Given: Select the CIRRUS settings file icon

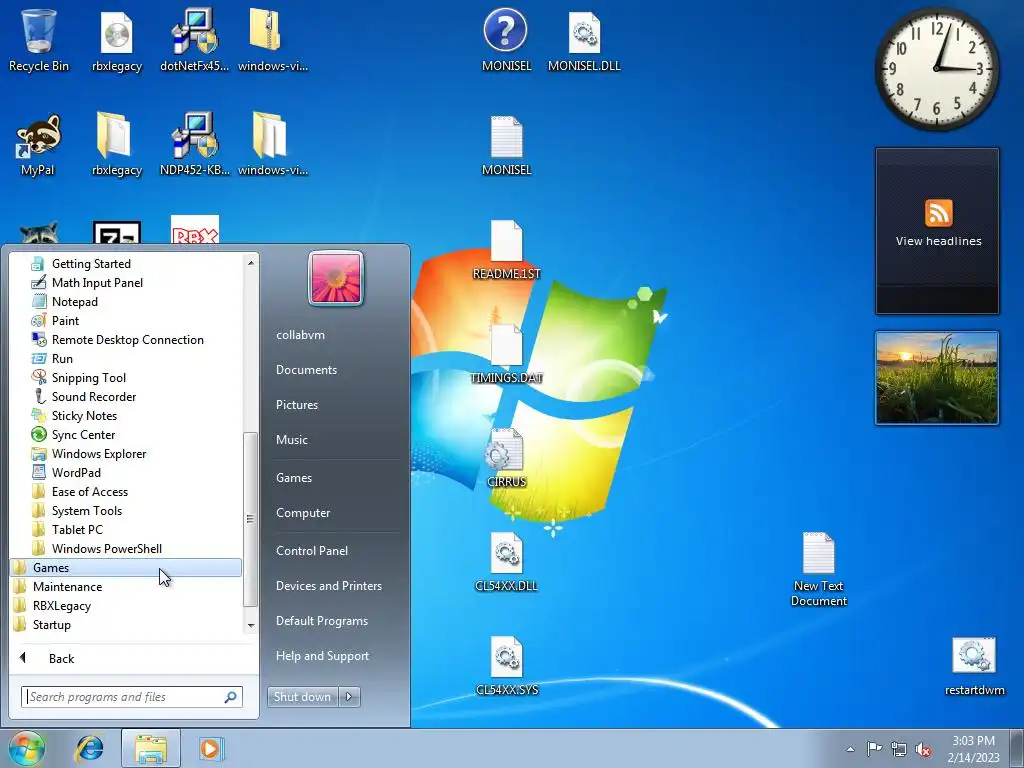Looking at the screenshot, I should pyautogui.click(x=506, y=457).
